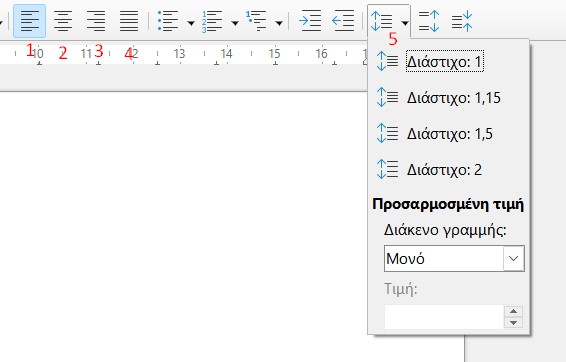The width and height of the screenshot is (566, 362).
Task: Open the bullet list style dropdown arrow
Action: [x=191, y=24]
